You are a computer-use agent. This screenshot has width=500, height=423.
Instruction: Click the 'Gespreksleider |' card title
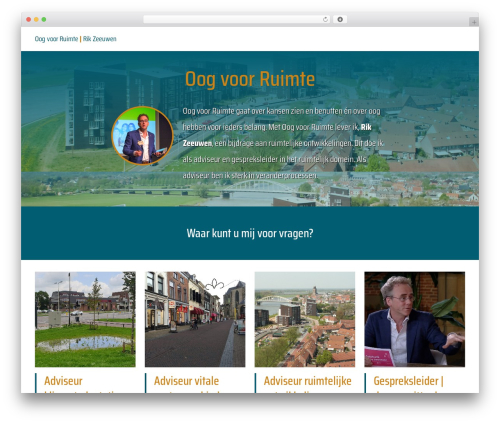(x=408, y=381)
